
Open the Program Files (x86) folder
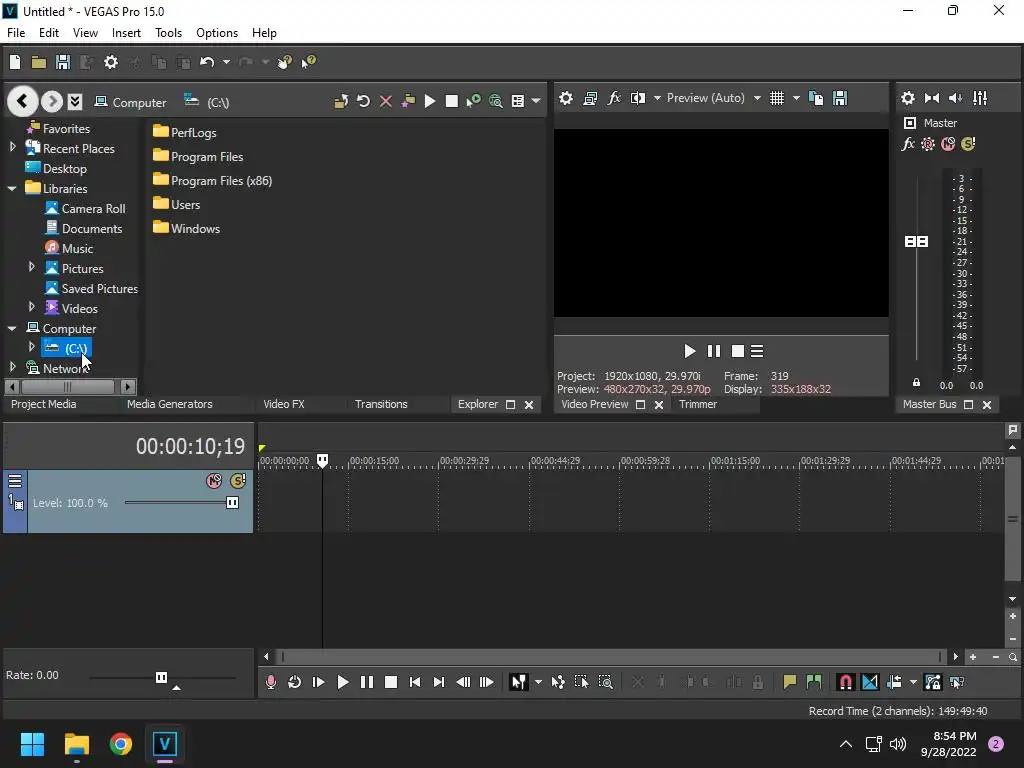213,180
